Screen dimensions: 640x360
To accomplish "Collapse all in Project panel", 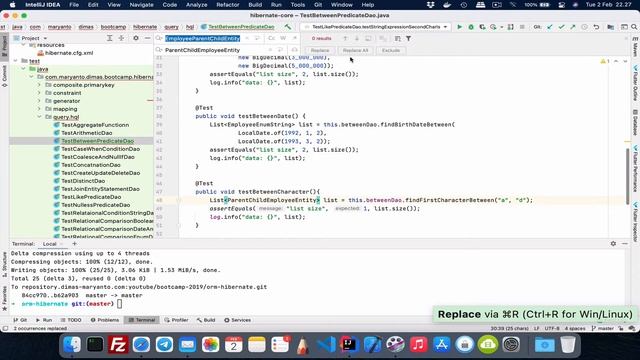I will 121,38.
